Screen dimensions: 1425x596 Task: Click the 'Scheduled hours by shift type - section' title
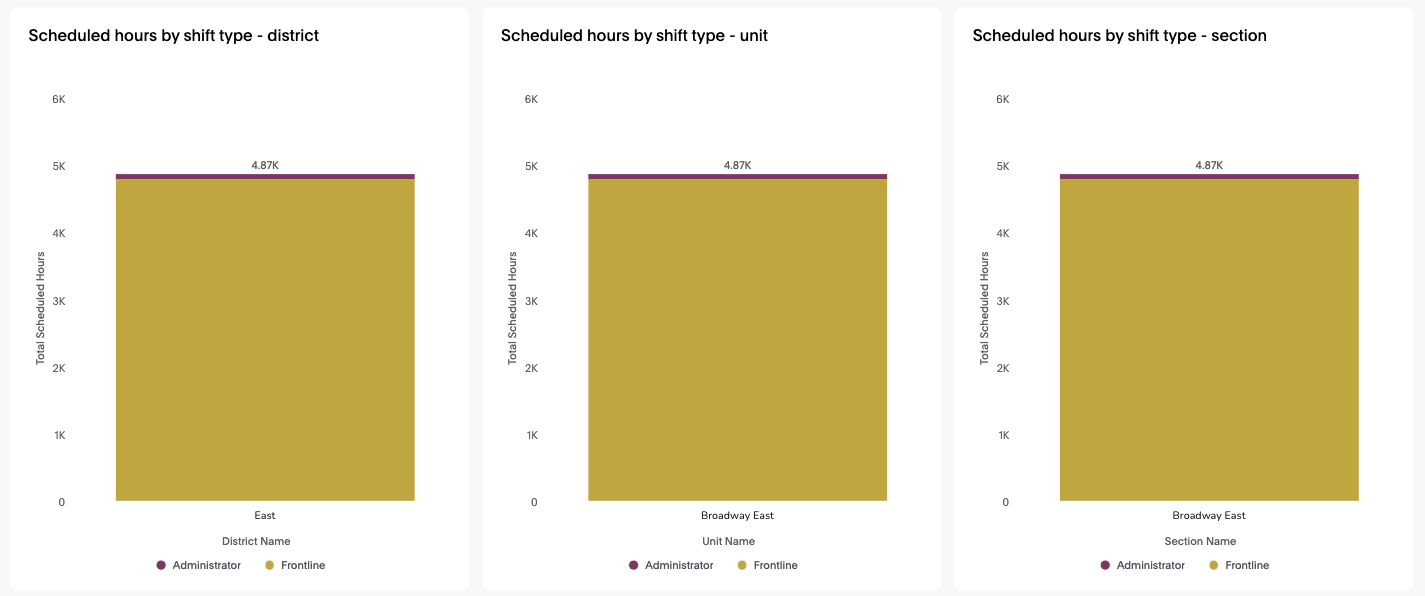click(x=1119, y=36)
